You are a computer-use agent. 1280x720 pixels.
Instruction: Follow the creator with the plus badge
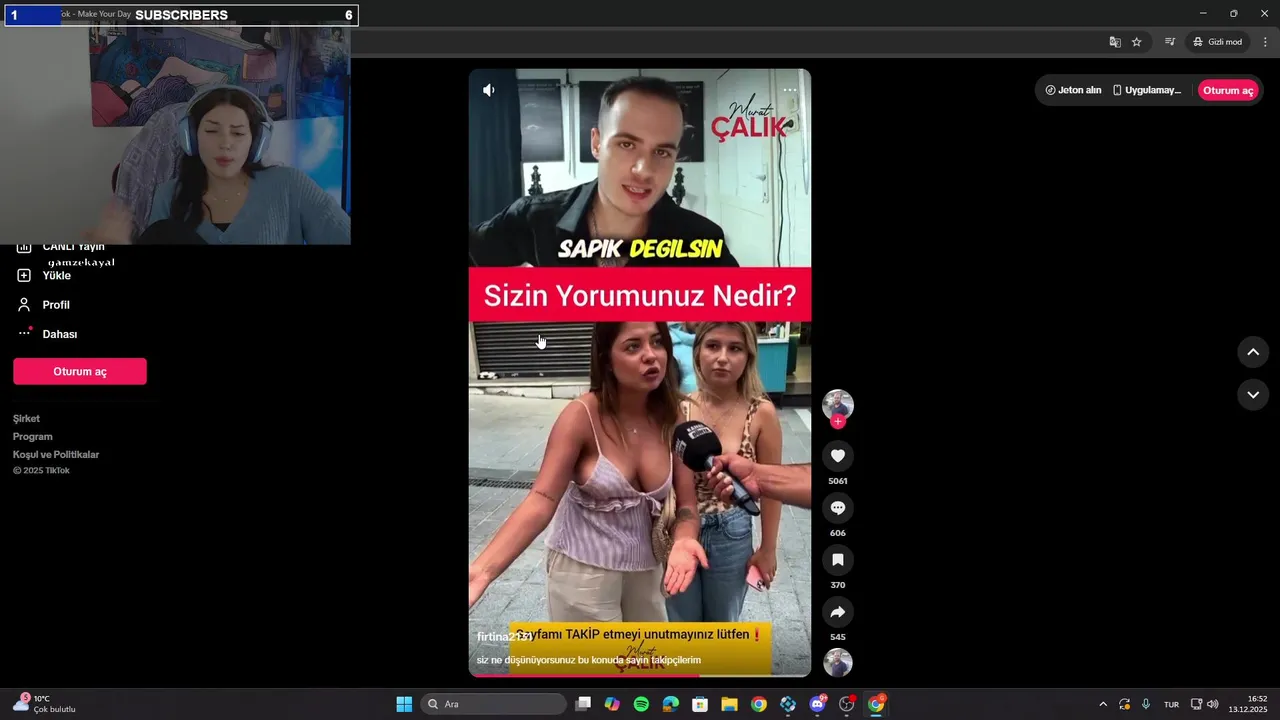coord(838,422)
